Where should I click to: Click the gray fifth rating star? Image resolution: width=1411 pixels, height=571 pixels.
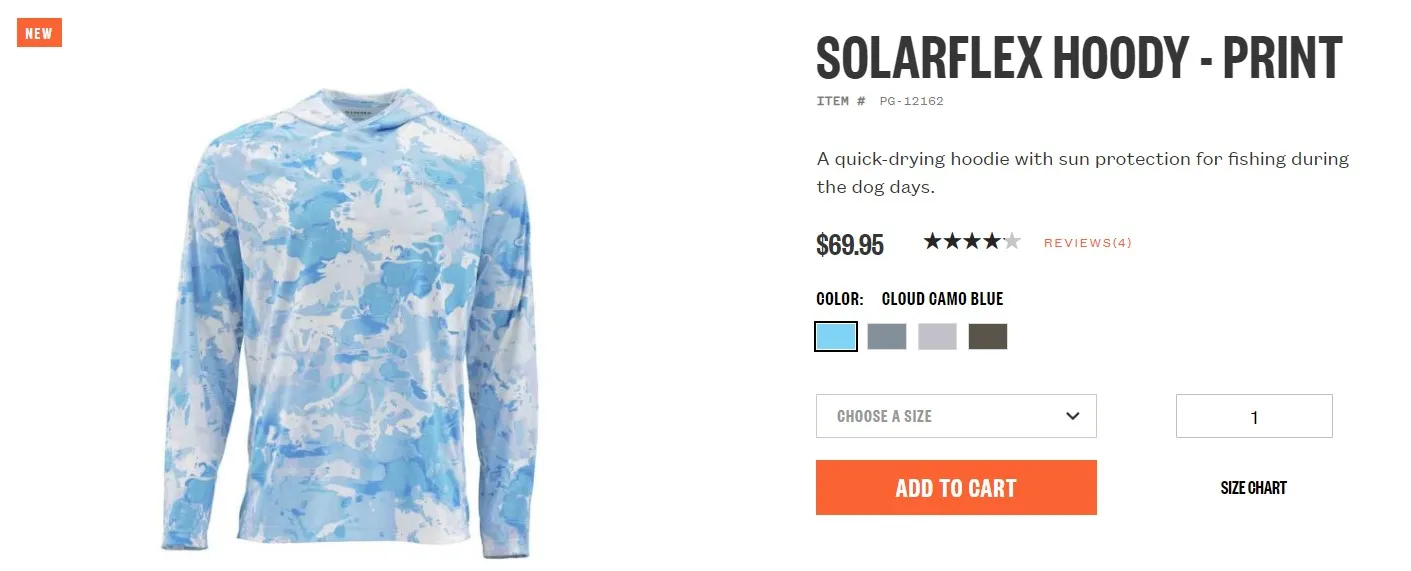tap(1011, 241)
